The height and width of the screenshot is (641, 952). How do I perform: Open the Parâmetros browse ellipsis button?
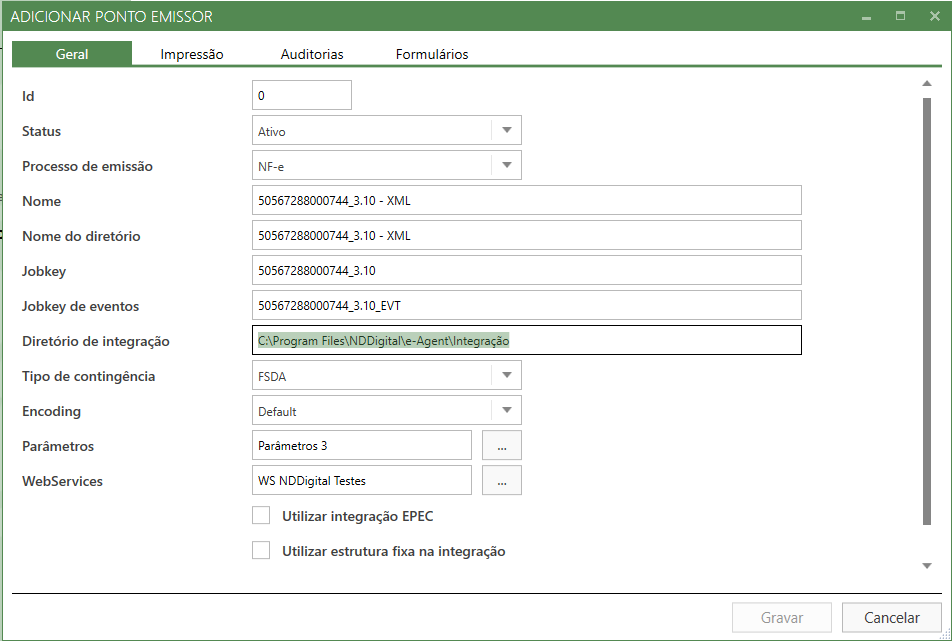point(501,446)
